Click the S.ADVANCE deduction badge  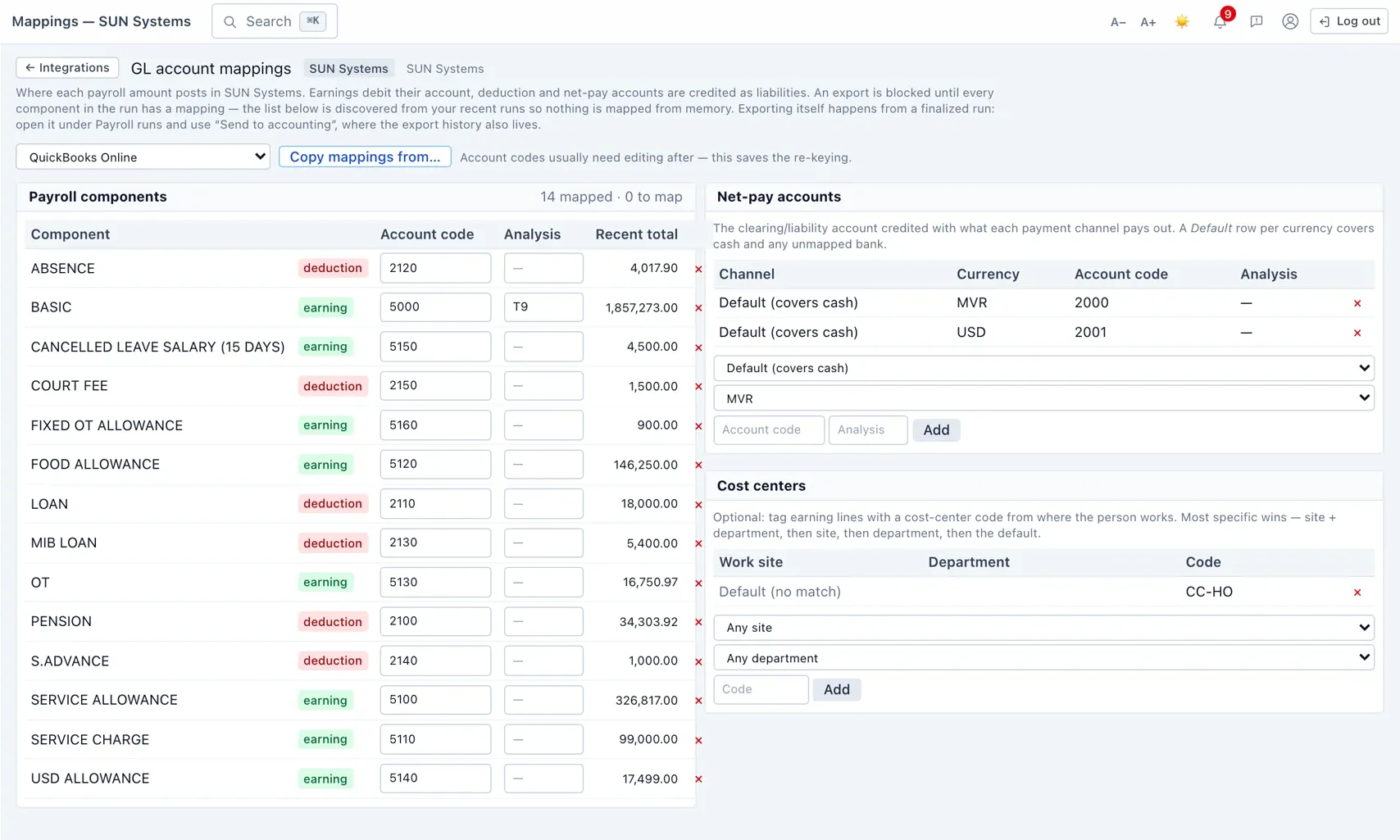tap(332, 661)
